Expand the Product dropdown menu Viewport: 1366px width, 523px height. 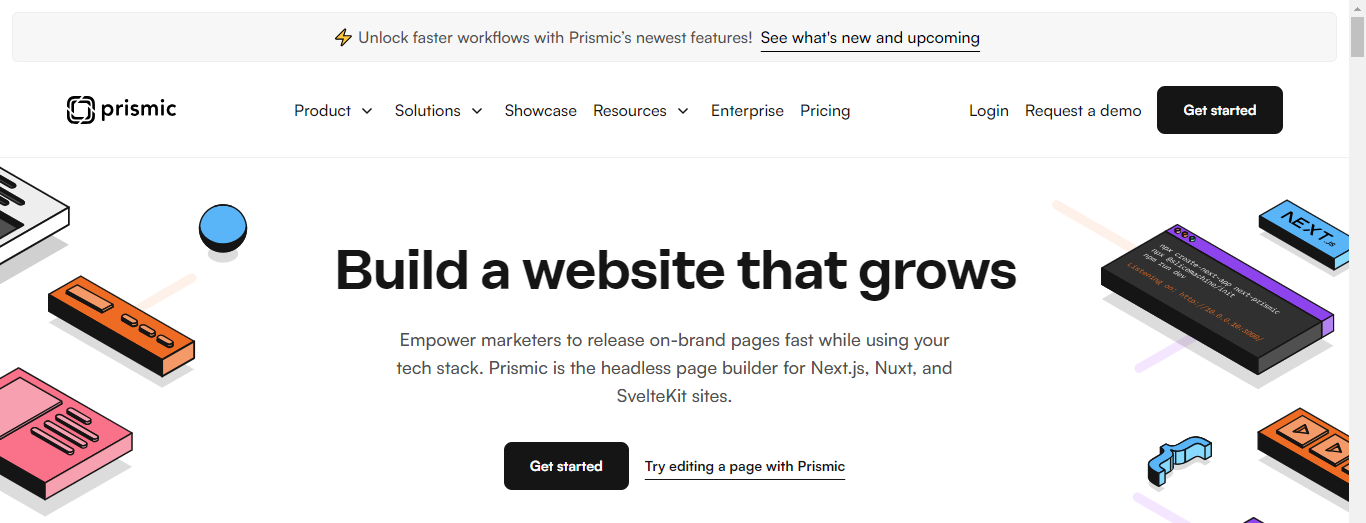(x=333, y=111)
